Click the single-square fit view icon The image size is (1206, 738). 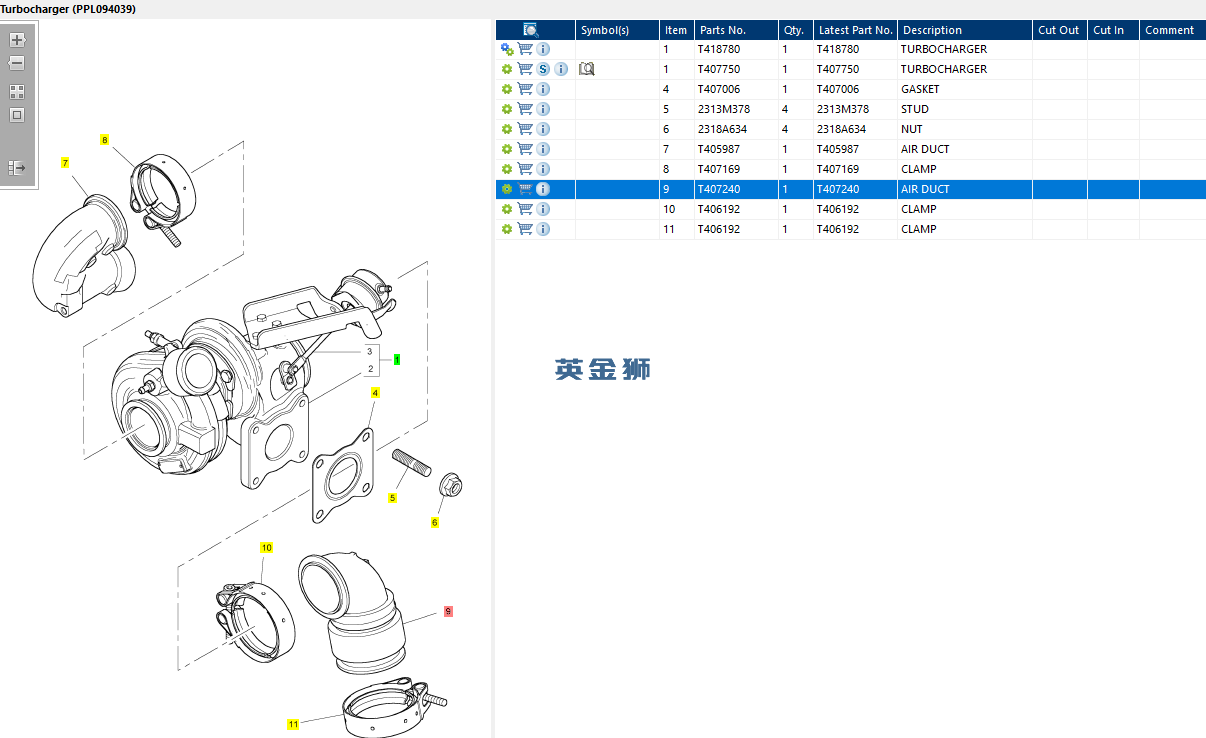click(17, 115)
